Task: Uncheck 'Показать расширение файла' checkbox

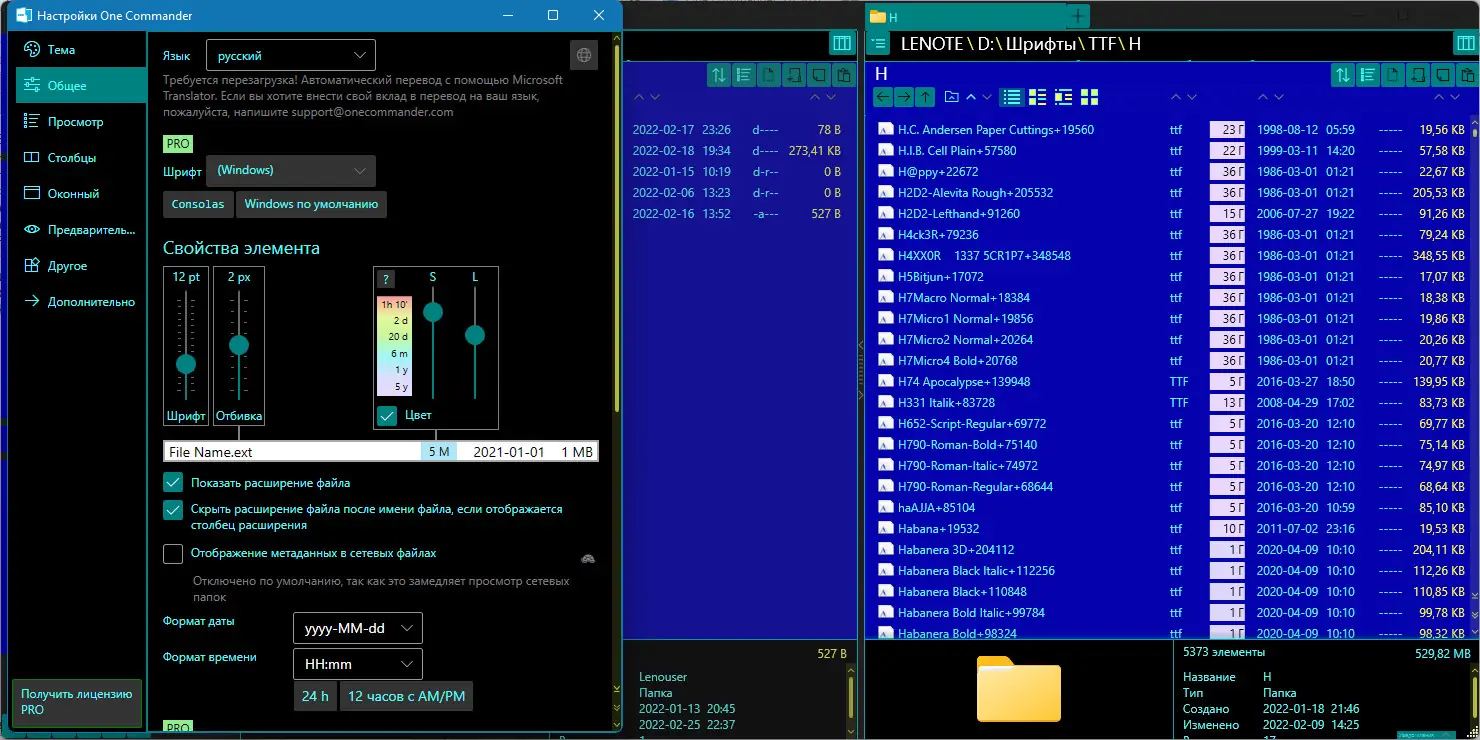Action: pyautogui.click(x=173, y=483)
